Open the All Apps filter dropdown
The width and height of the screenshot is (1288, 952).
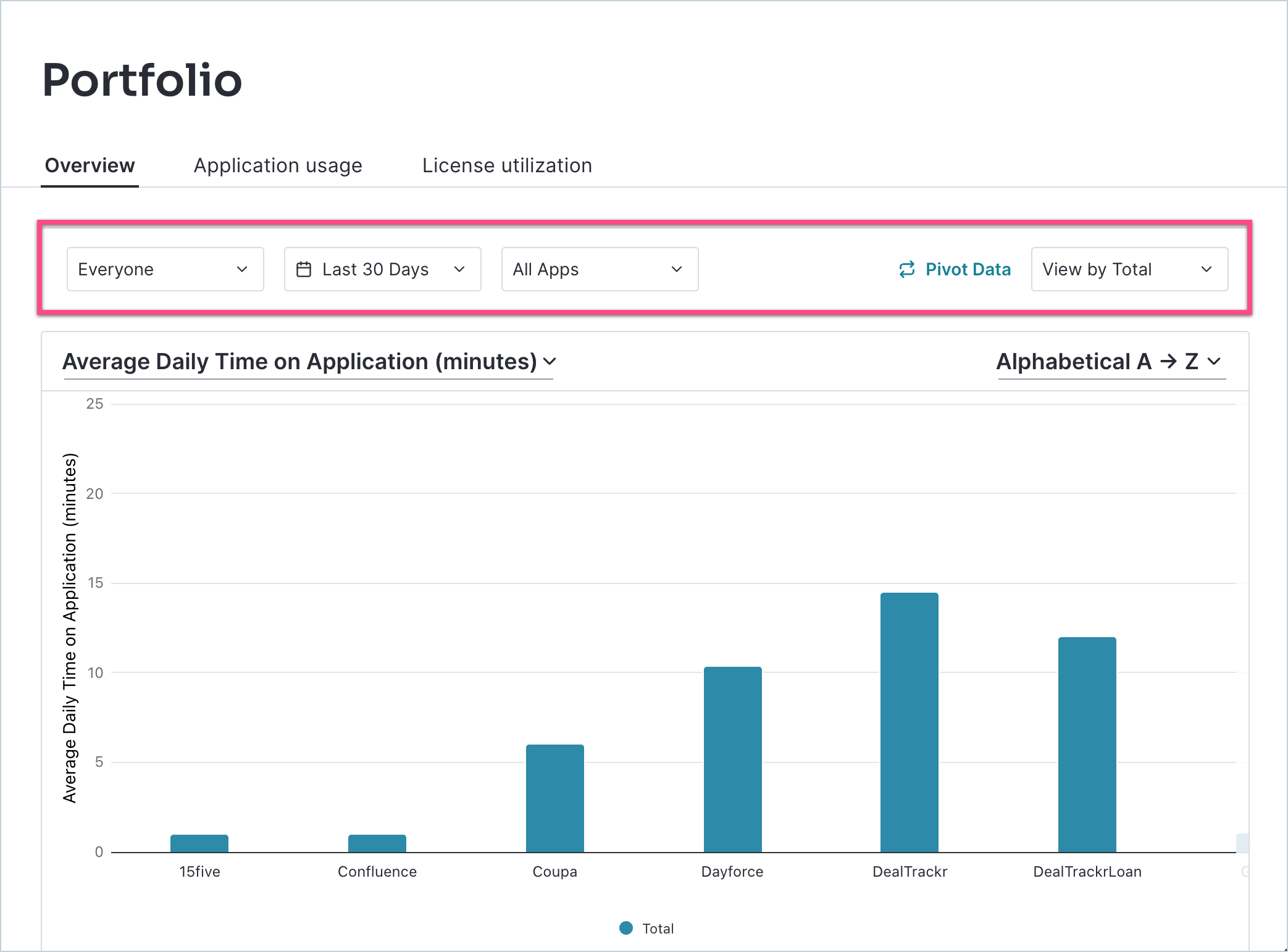pos(599,269)
